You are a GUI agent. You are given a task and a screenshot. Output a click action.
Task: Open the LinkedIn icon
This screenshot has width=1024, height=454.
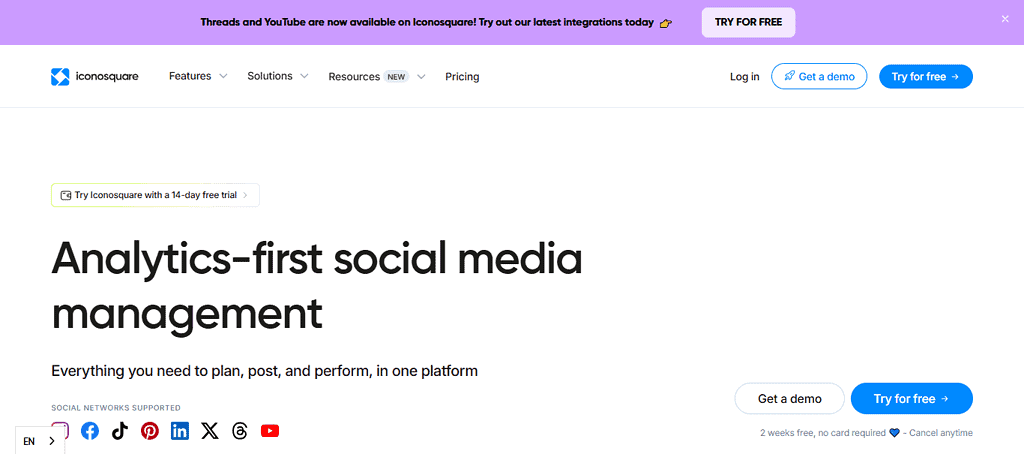point(180,431)
